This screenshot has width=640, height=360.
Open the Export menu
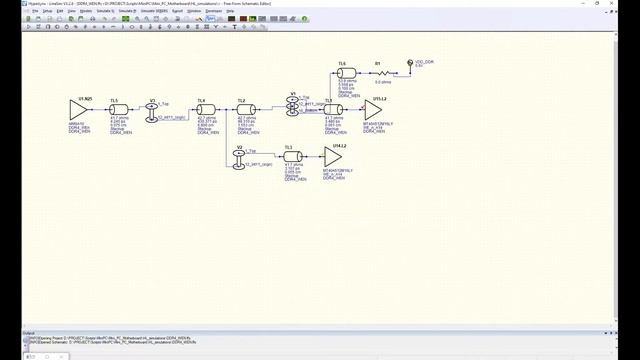pyautogui.click(x=177, y=11)
